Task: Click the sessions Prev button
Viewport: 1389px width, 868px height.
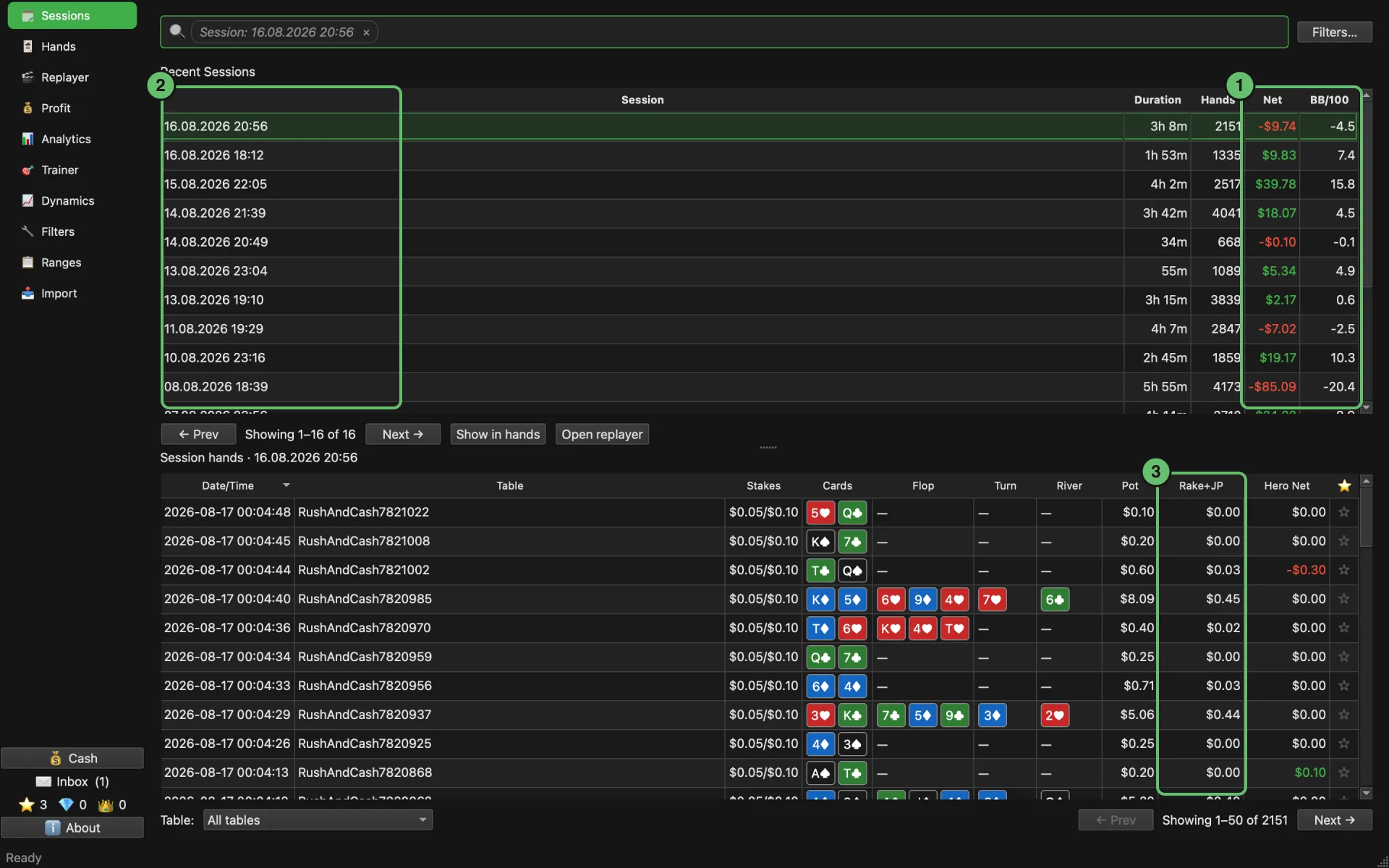Action: (x=198, y=434)
